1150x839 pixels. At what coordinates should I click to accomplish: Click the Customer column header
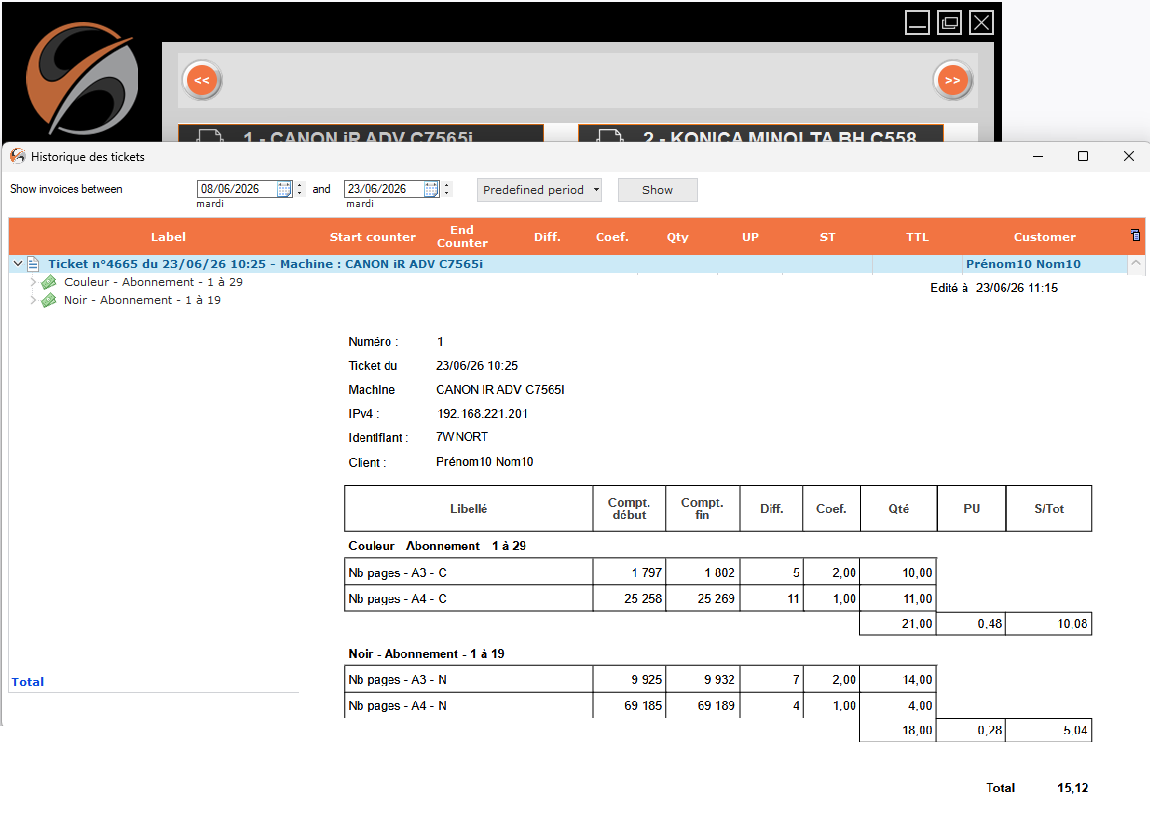[1044, 237]
